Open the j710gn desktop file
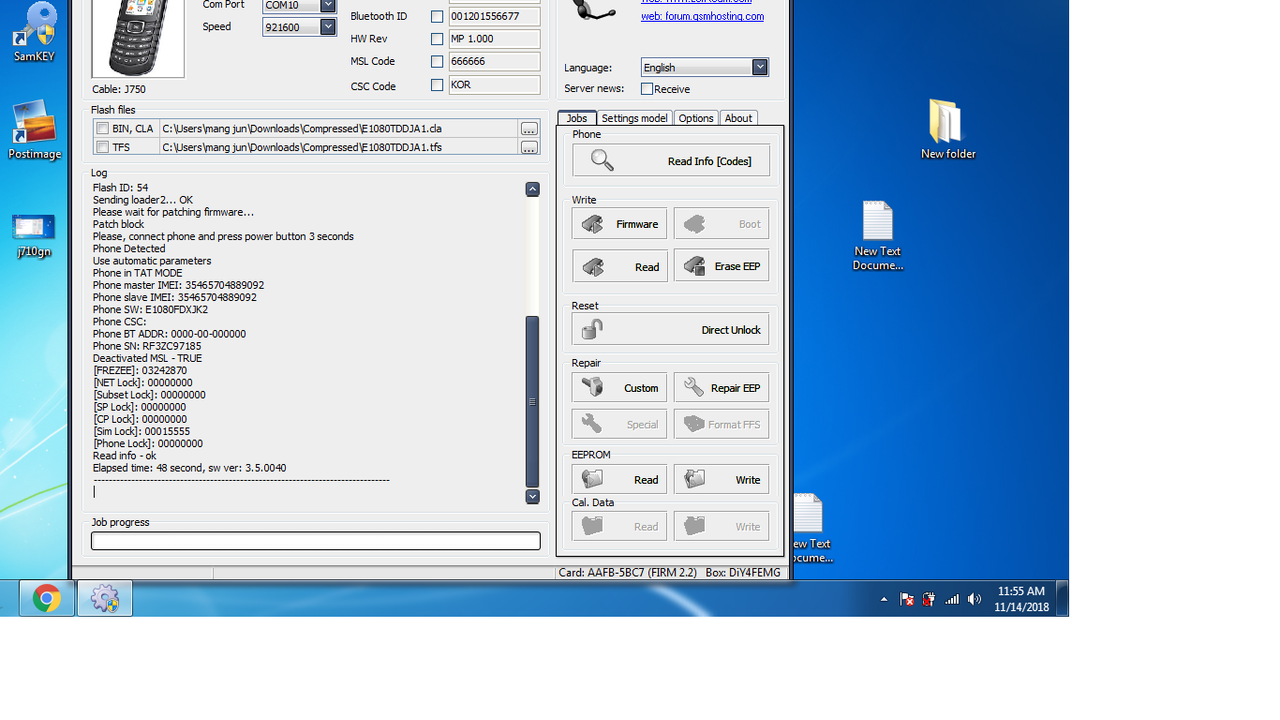1280x720 pixels. pyautogui.click(x=35, y=236)
